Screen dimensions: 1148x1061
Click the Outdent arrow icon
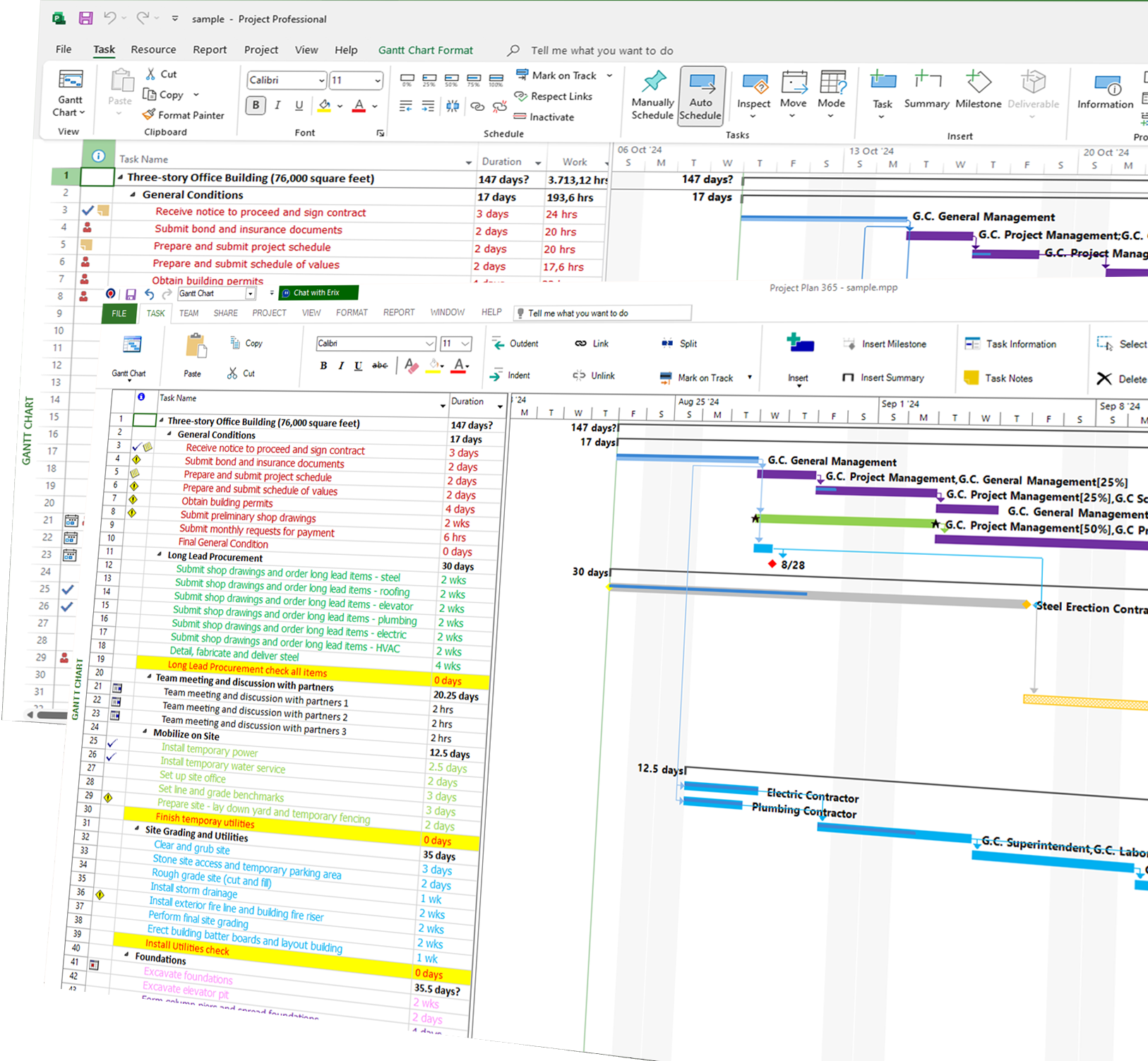(498, 343)
